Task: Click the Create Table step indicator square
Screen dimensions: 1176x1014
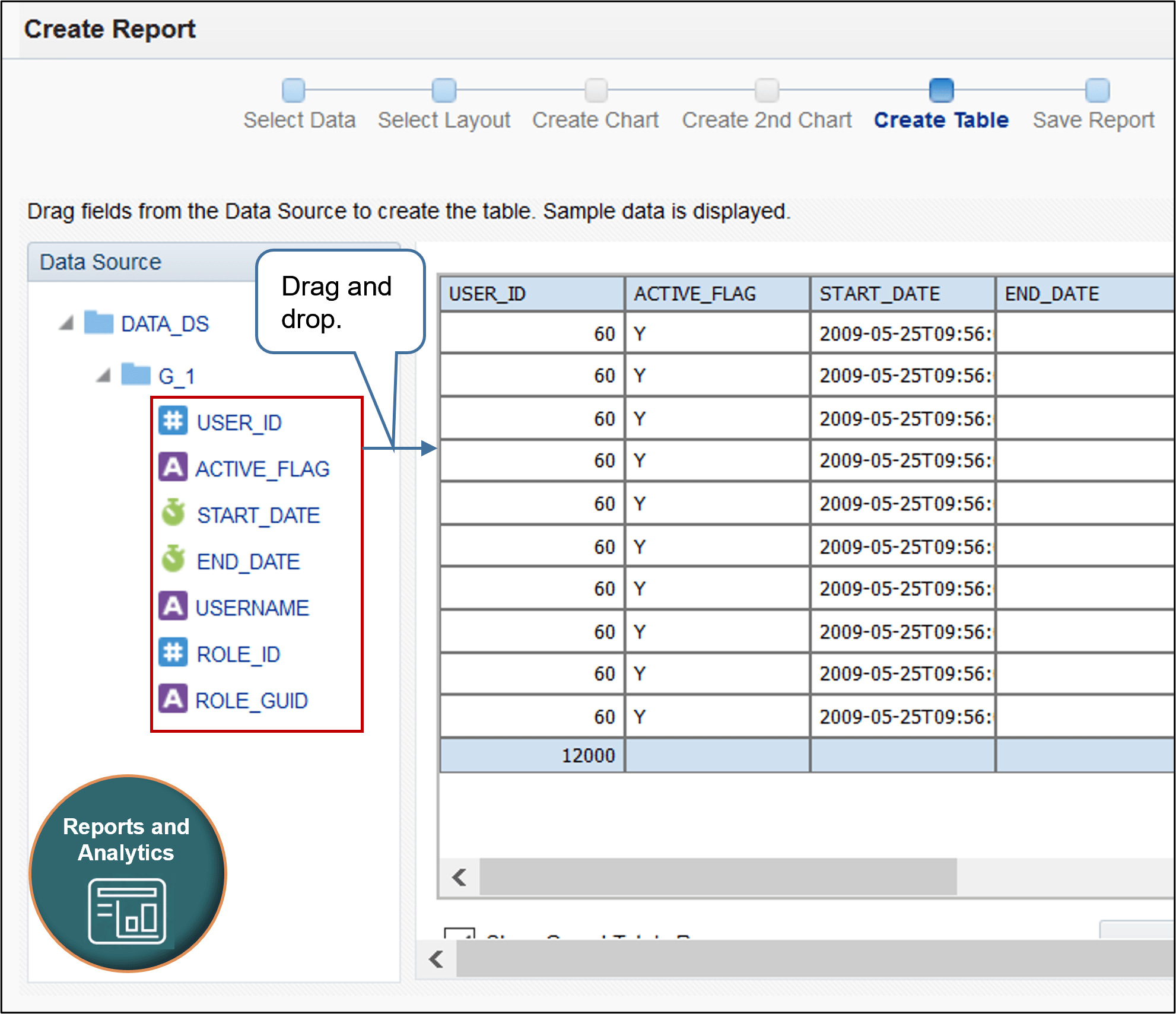Action: (939, 90)
